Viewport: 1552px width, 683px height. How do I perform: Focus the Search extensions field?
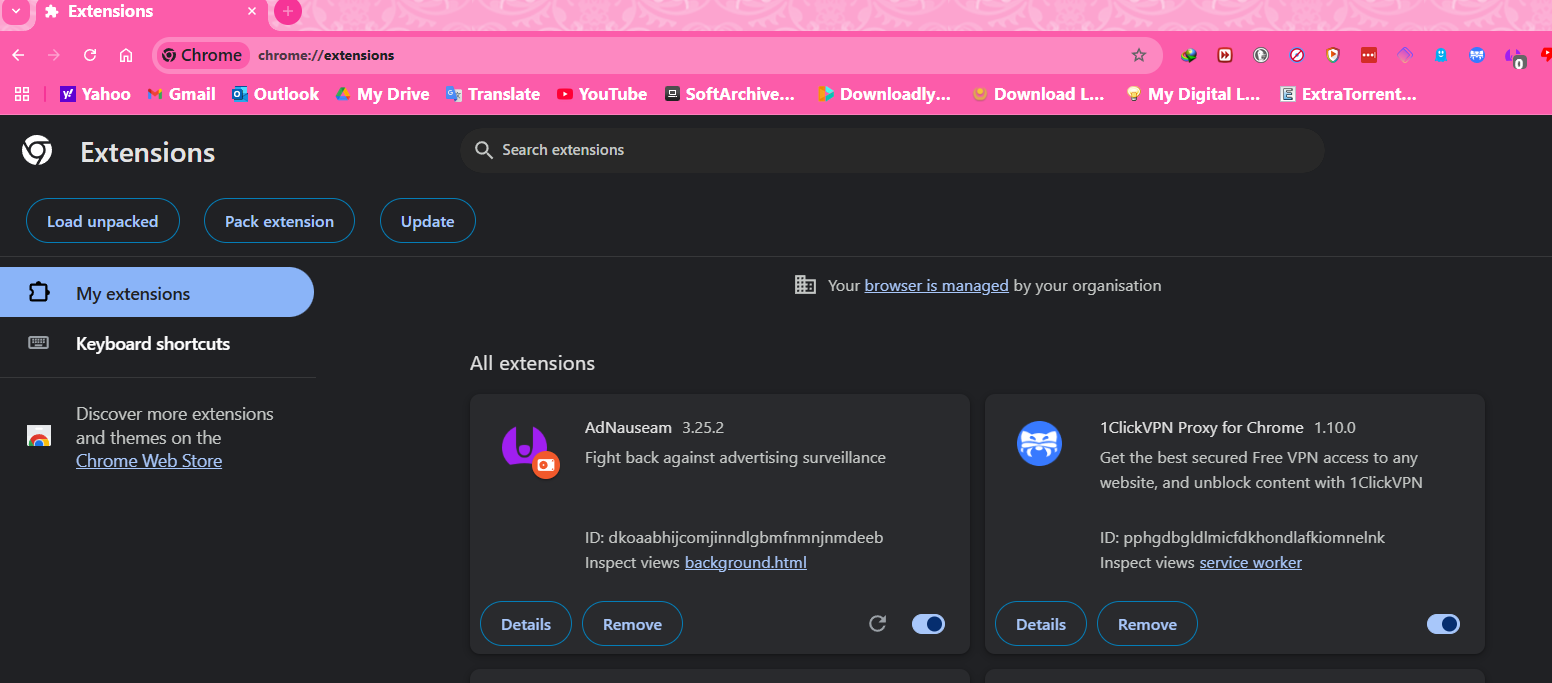pyautogui.click(x=890, y=150)
